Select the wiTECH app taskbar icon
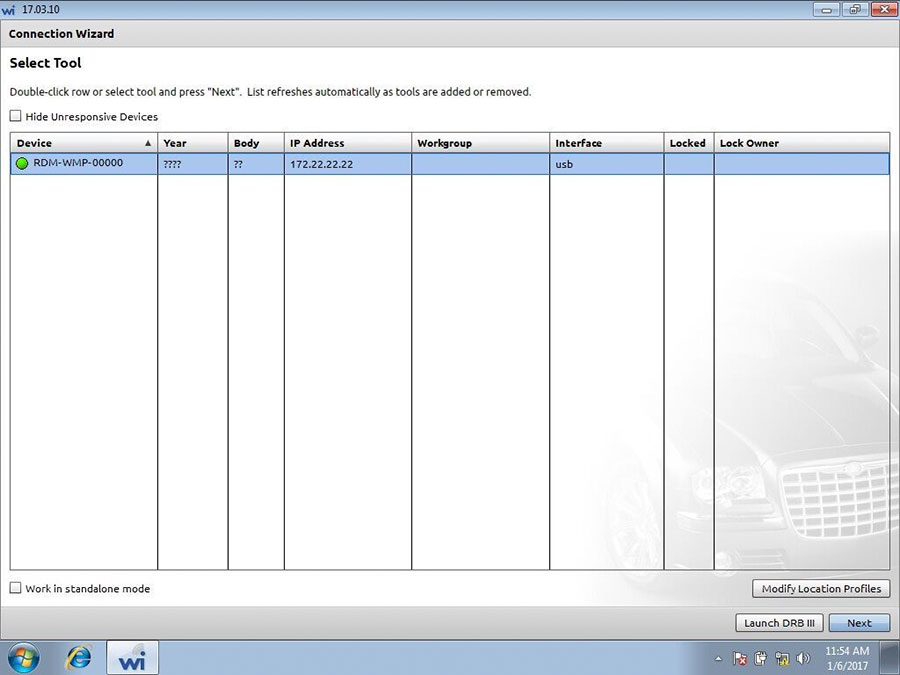The height and width of the screenshot is (675, 900). (x=132, y=658)
